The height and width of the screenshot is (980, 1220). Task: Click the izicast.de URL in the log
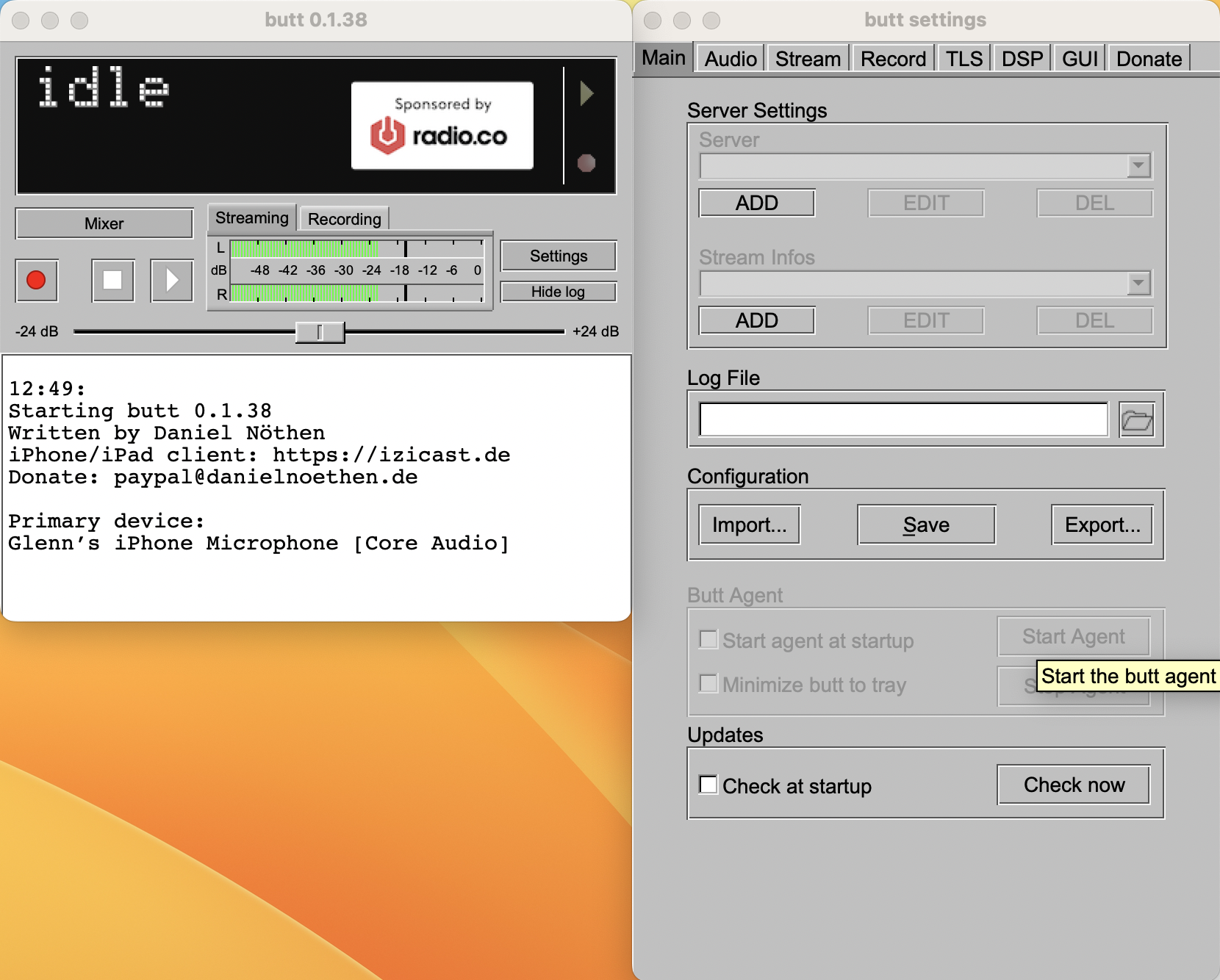click(x=391, y=455)
